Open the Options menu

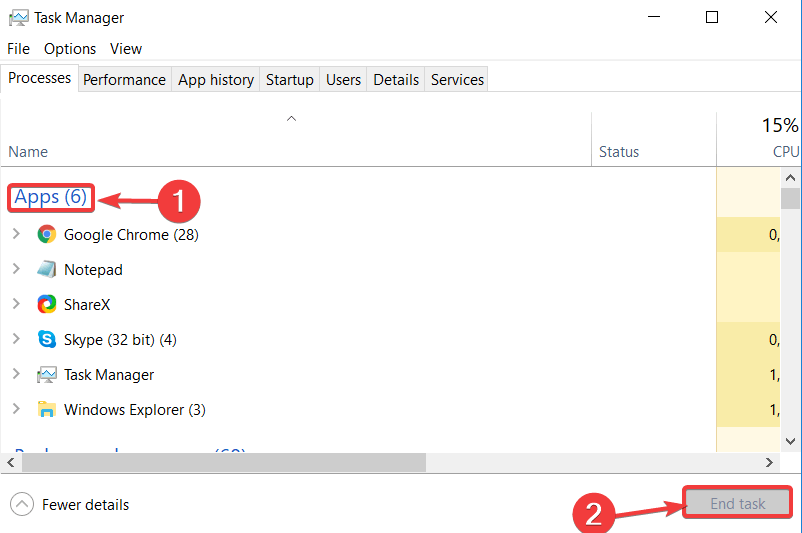coord(70,49)
